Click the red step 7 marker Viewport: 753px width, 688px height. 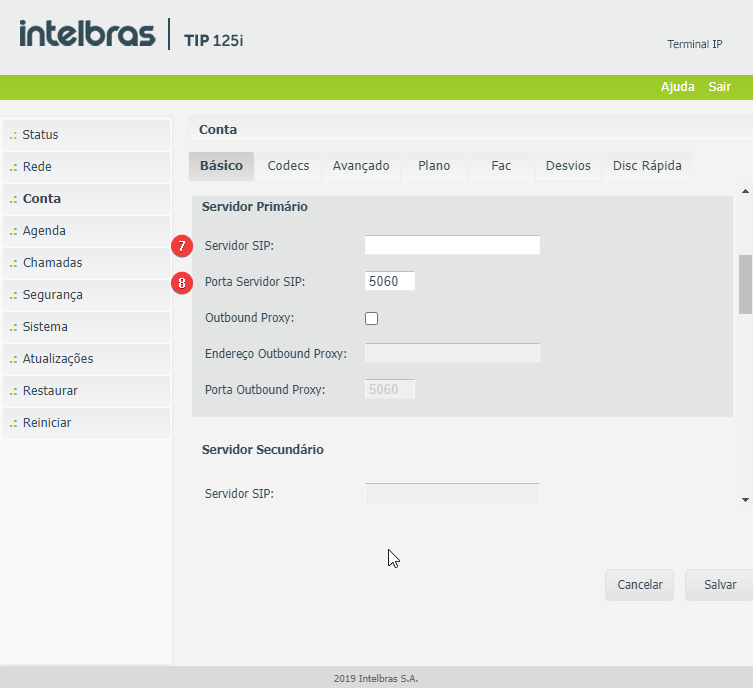pyautogui.click(x=181, y=245)
